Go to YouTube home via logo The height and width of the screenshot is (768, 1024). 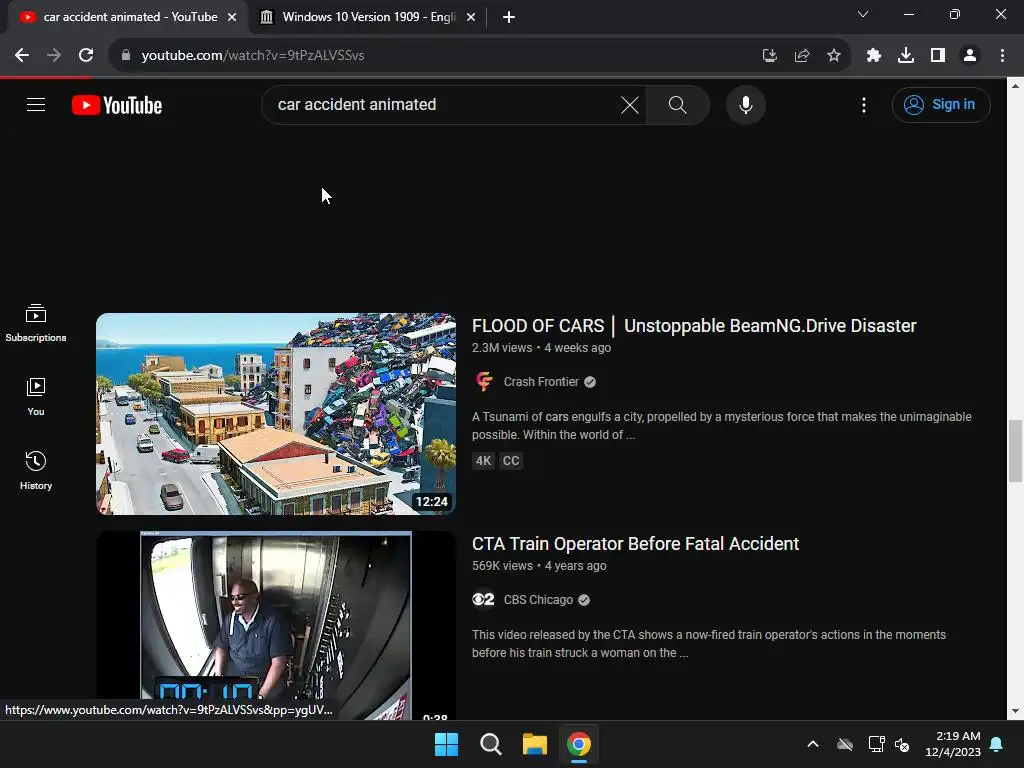click(x=117, y=105)
